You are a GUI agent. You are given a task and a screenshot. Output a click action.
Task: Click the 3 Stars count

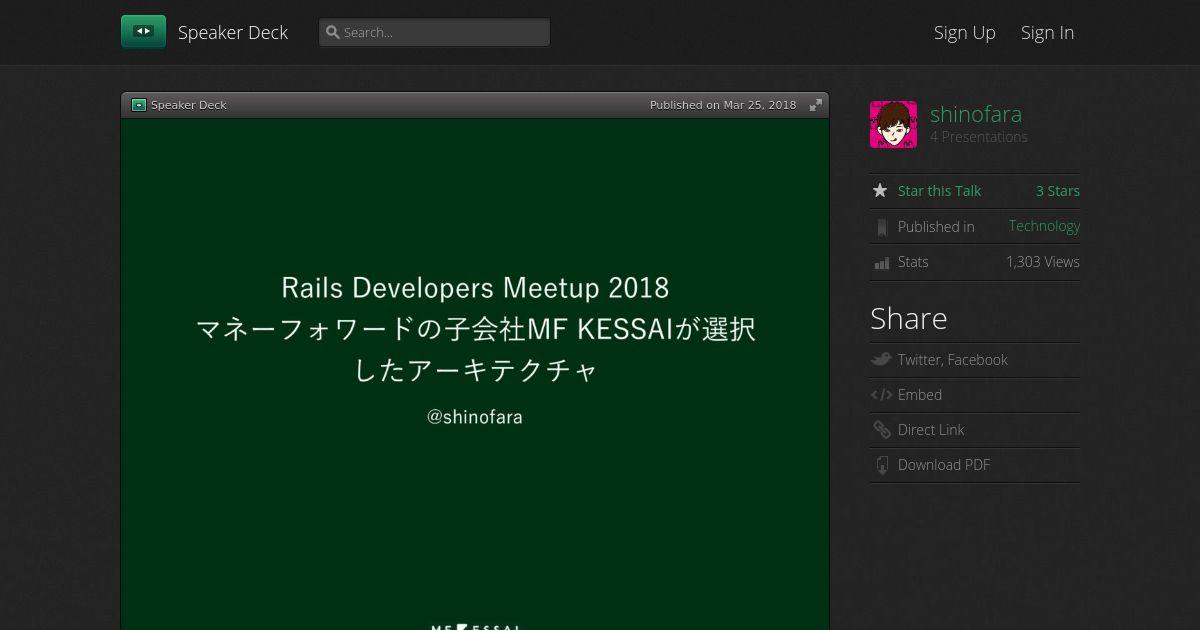click(x=1058, y=191)
